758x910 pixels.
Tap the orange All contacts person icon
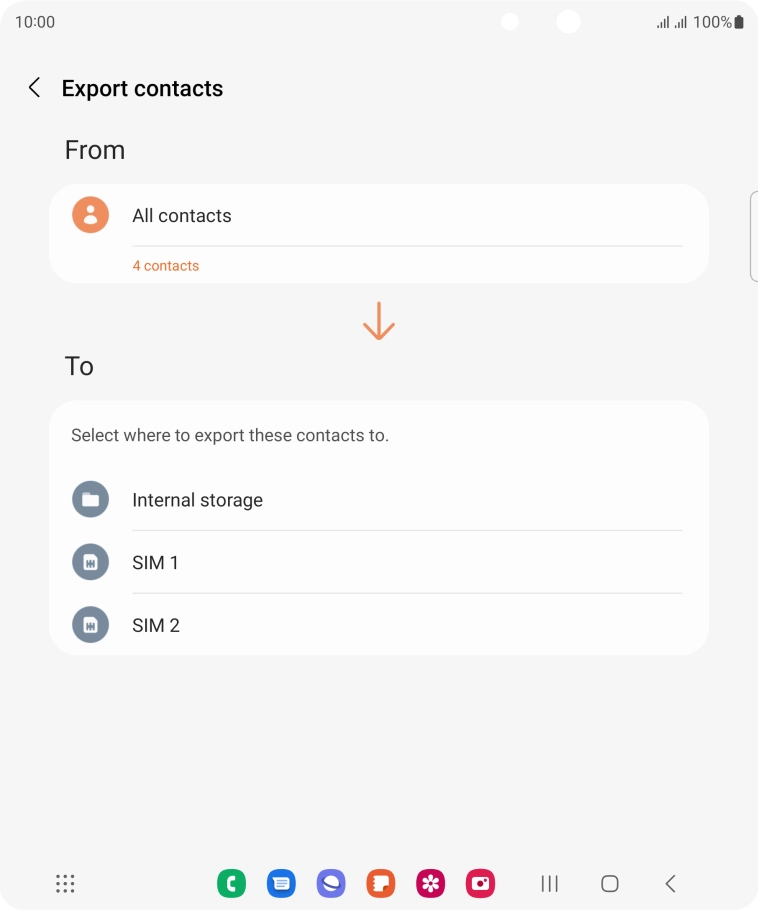90,215
